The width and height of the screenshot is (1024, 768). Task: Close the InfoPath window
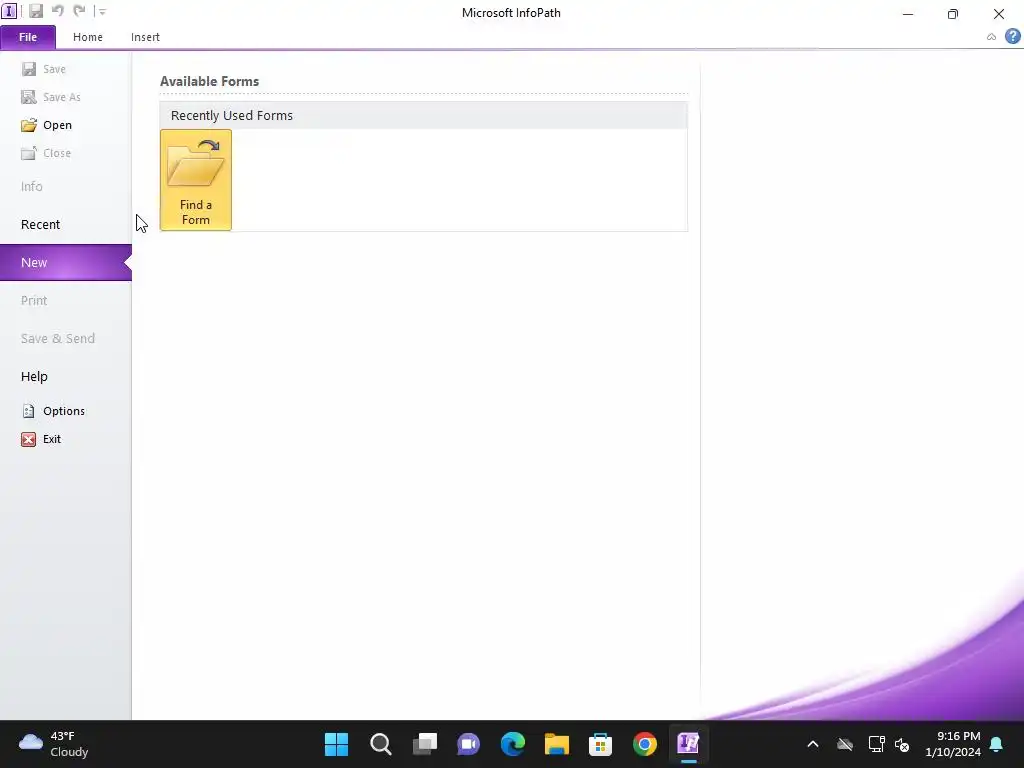click(999, 14)
